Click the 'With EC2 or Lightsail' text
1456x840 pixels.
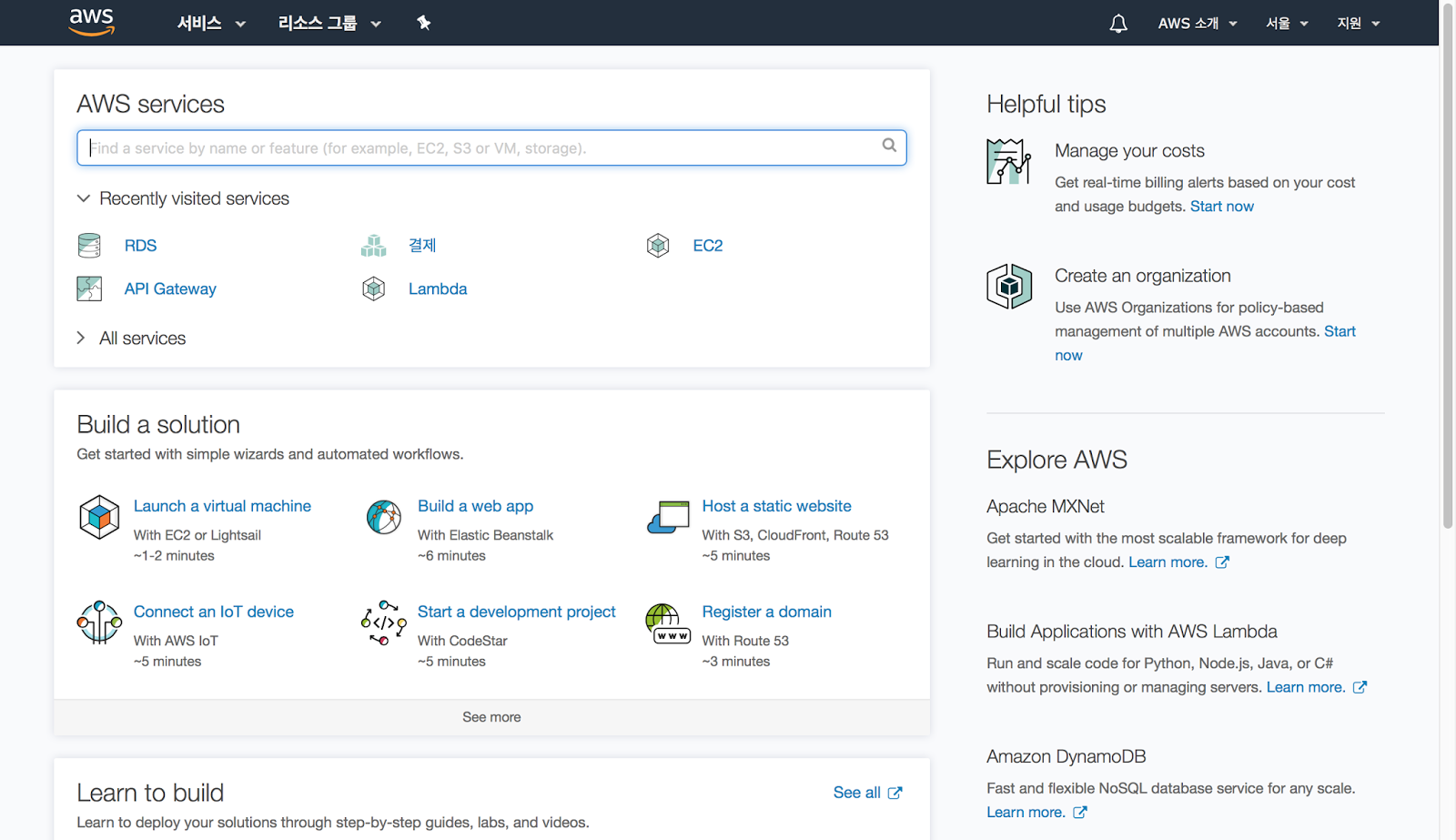197,535
